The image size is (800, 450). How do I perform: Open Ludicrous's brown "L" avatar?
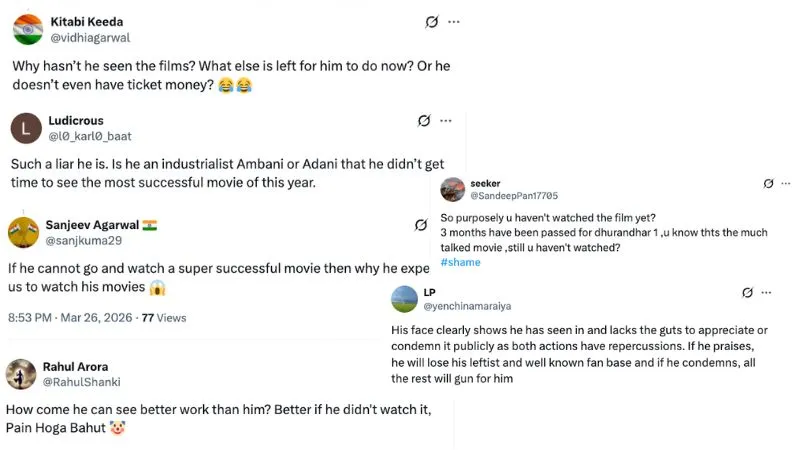25,128
